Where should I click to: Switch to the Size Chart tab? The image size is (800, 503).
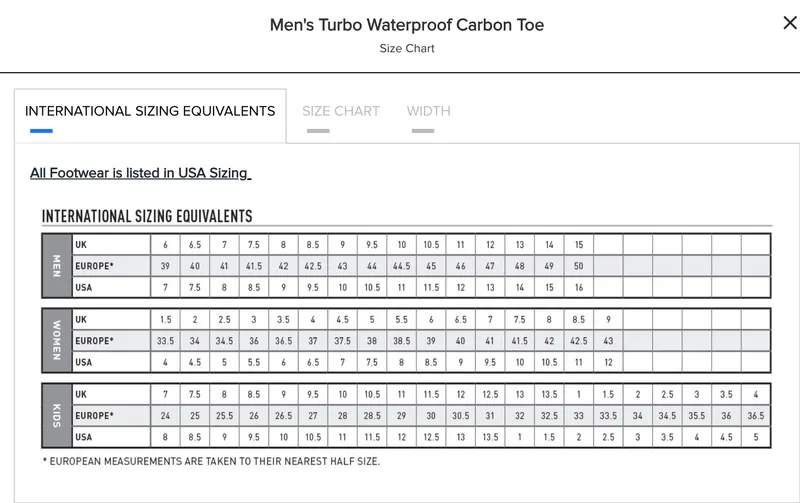[341, 111]
